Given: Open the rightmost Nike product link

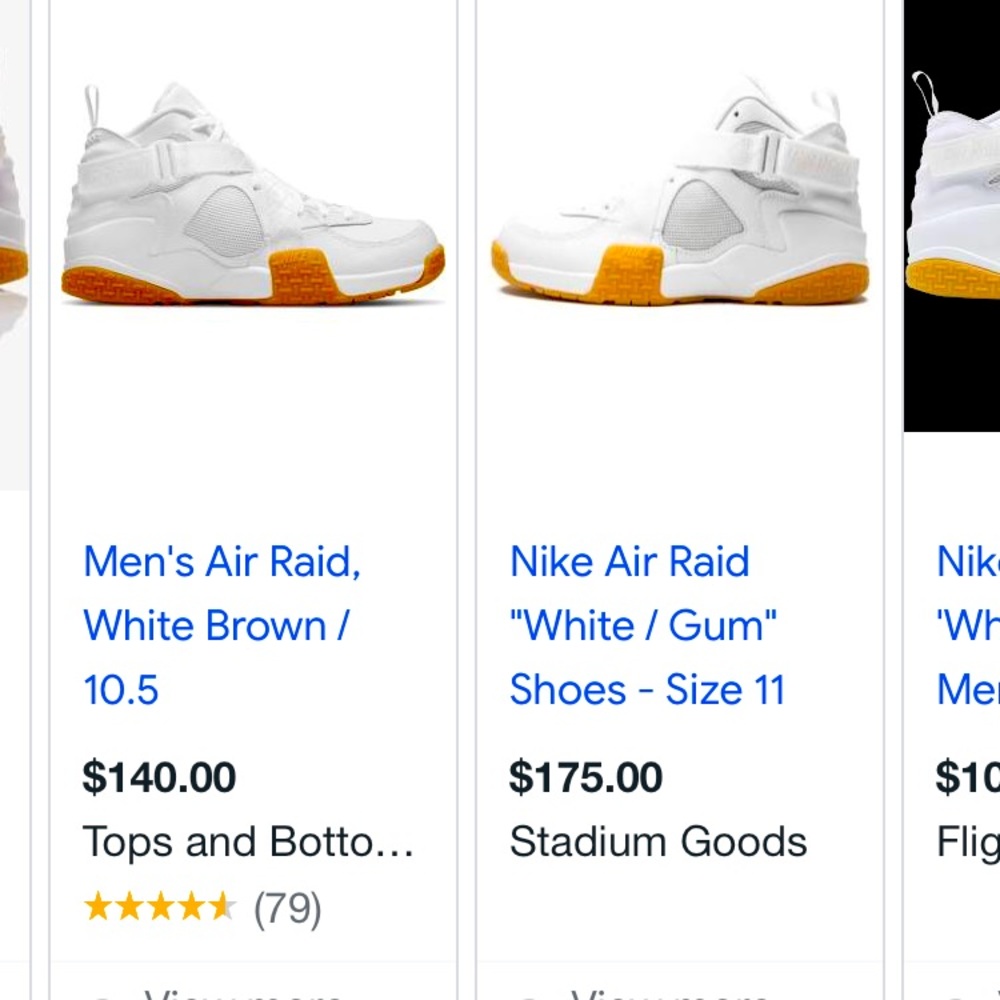Looking at the screenshot, I should 965,625.
